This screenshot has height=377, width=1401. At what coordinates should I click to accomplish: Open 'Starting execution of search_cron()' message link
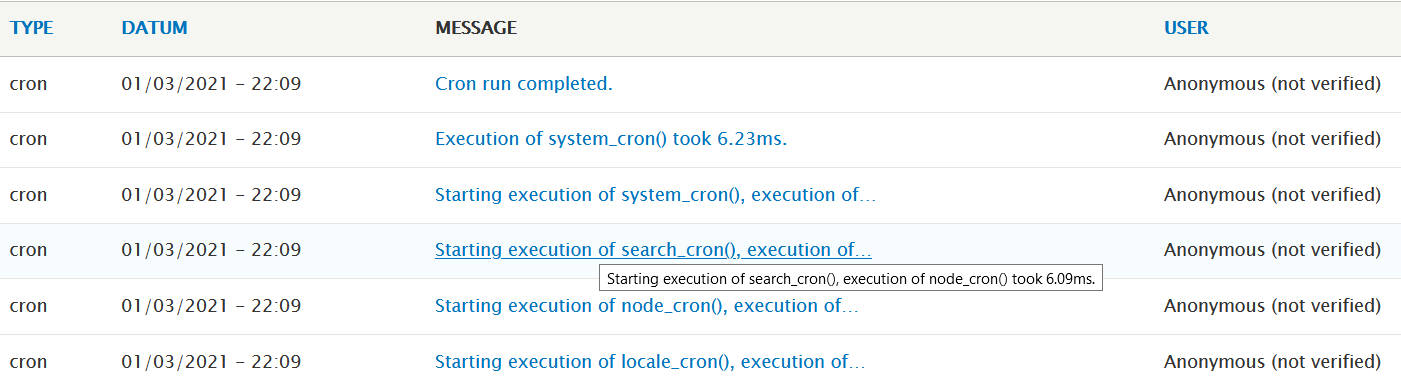point(653,250)
